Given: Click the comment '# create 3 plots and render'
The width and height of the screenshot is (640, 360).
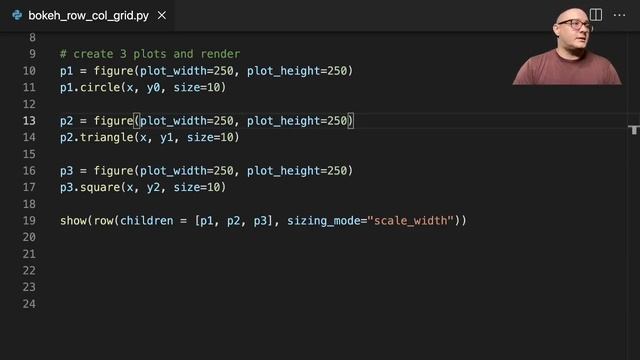Looking at the screenshot, I should coord(150,54).
